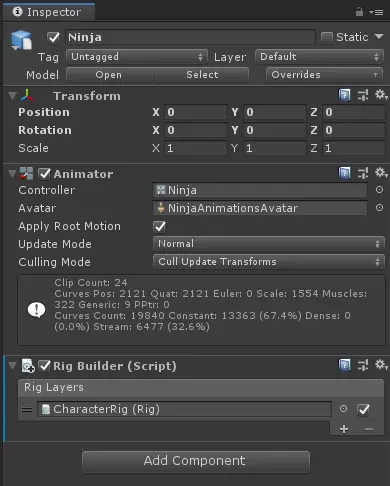Enable the Static checkbox
The height and width of the screenshot is (486, 390).
click(x=327, y=37)
